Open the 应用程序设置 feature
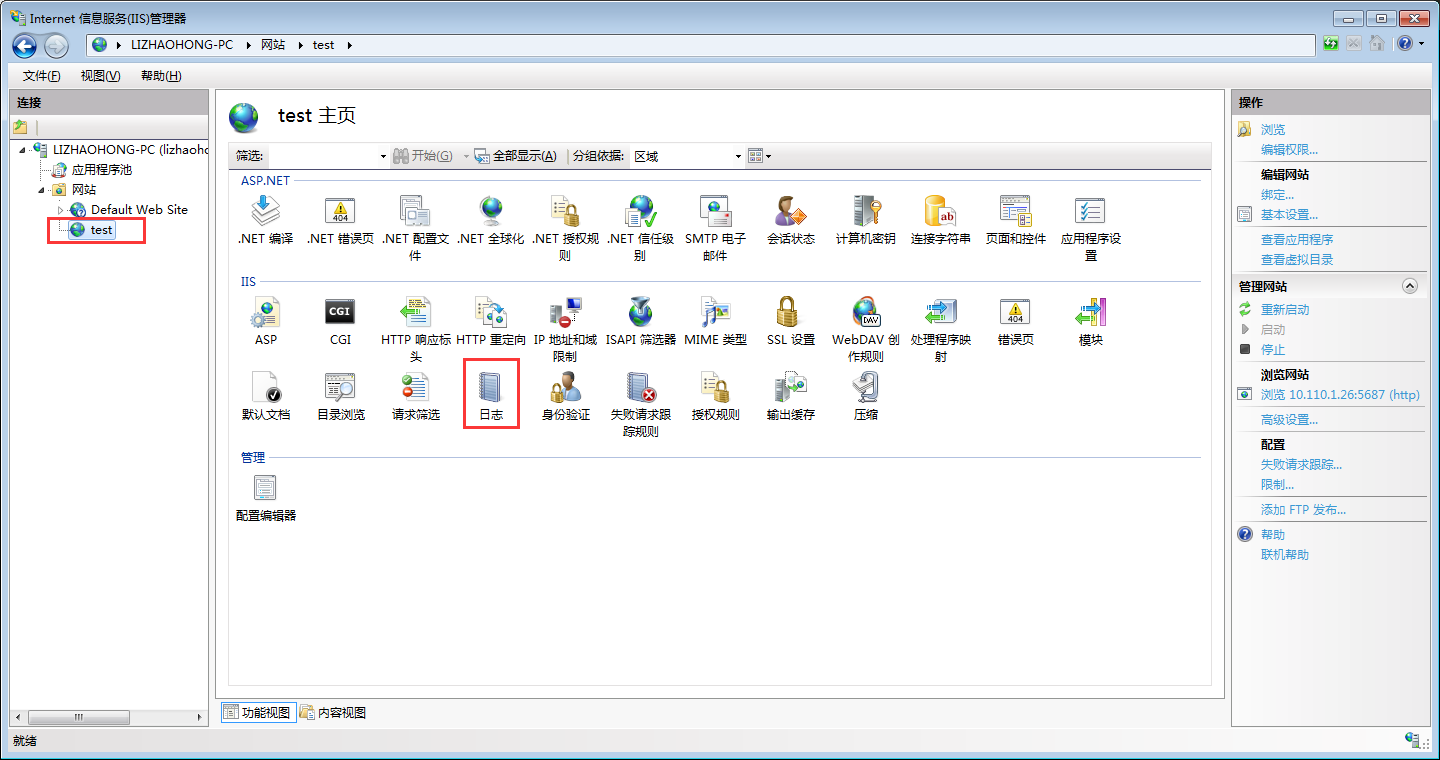1440x760 pixels. (x=1091, y=228)
